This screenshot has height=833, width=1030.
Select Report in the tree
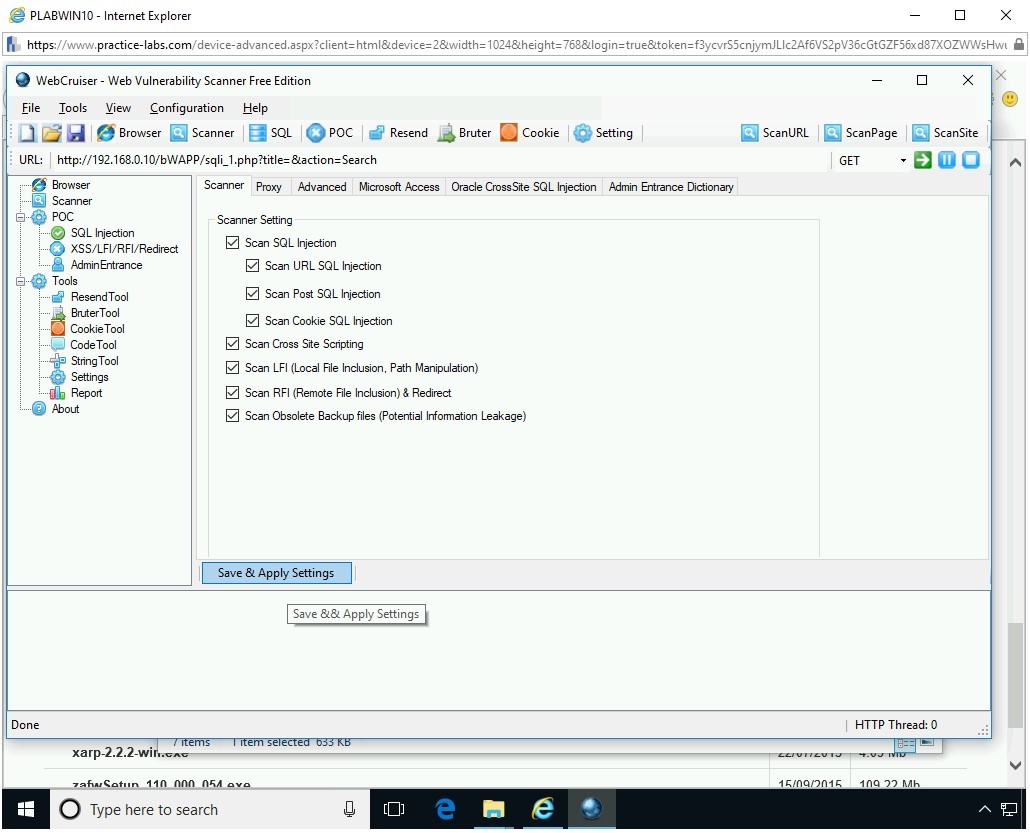pyautogui.click(x=87, y=394)
